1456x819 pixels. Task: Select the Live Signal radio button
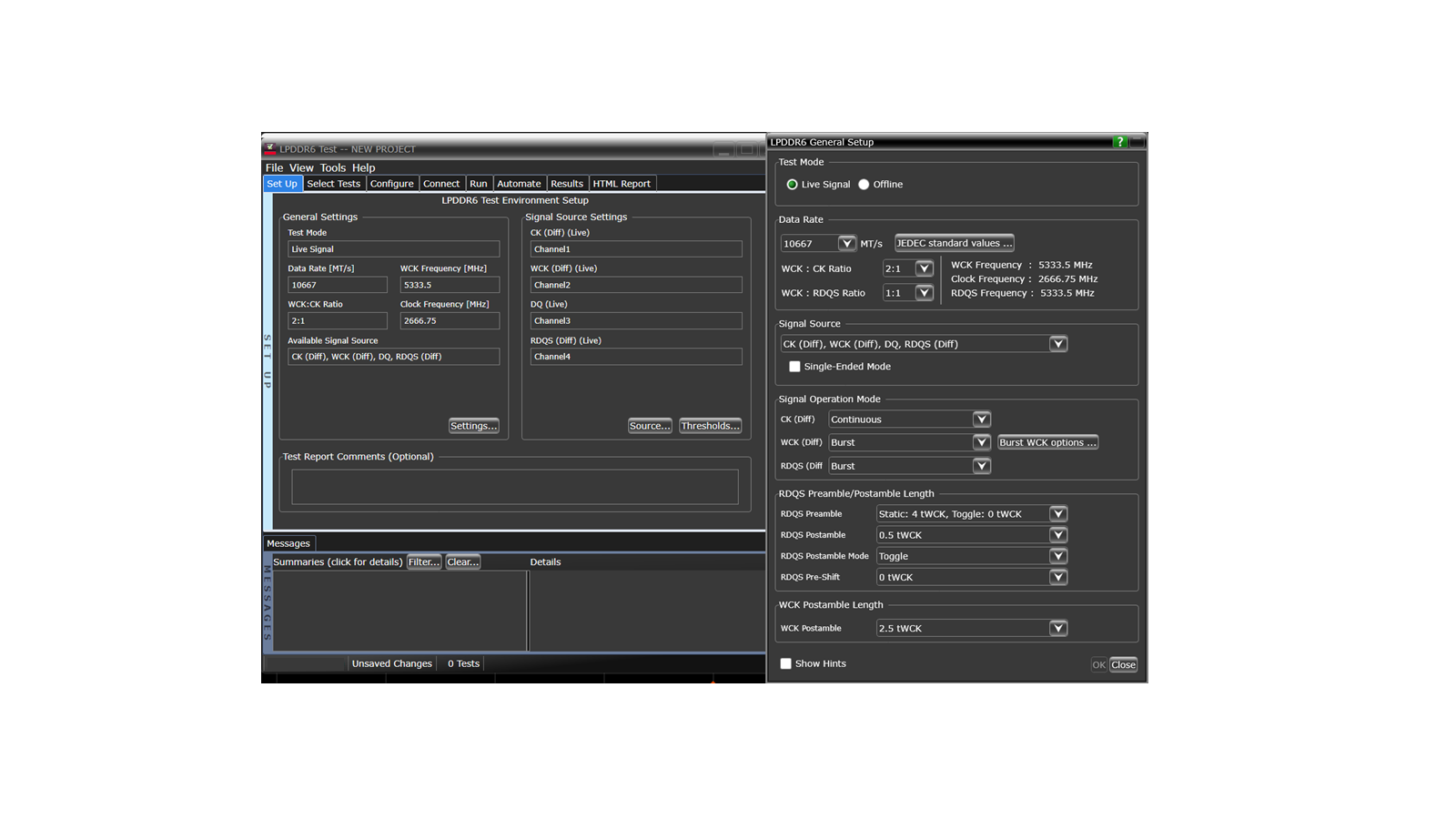[x=793, y=184]
